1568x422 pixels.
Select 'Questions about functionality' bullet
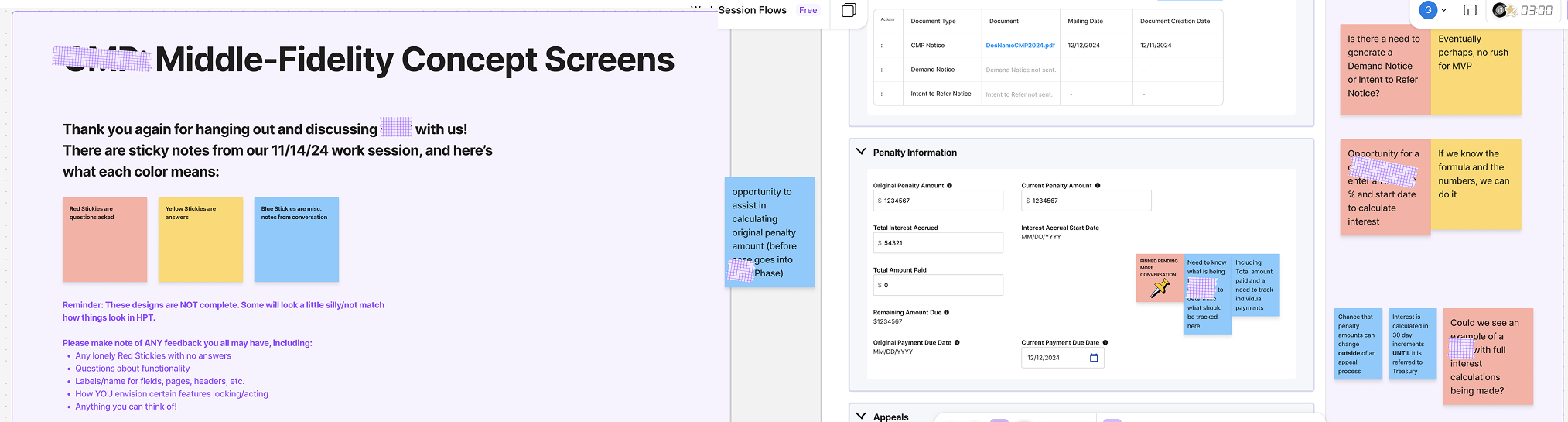click(132, 369)
